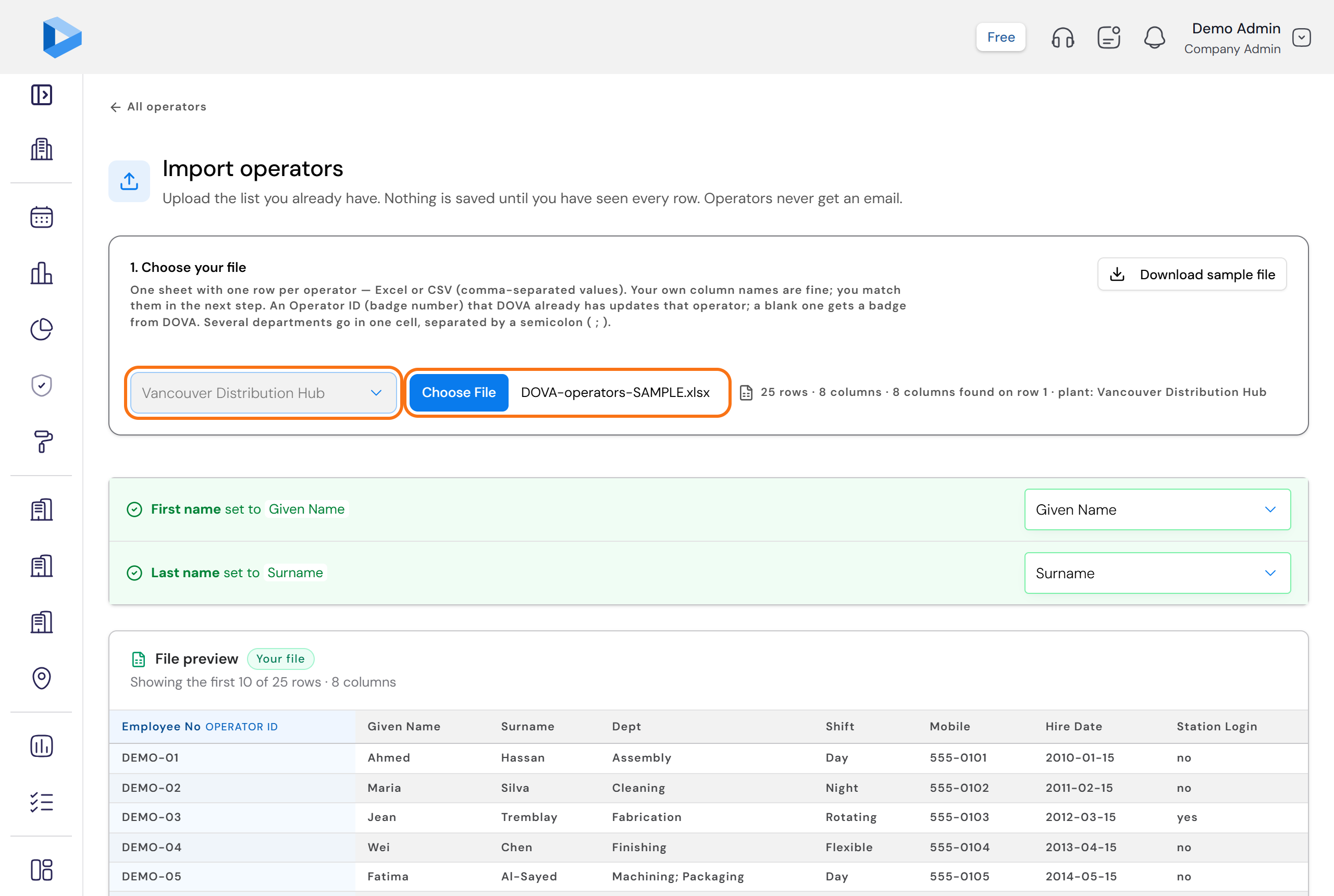Viewport: 1334px width, 896px height.
Task: Open the company building sidebar icon
Action: point(42,149)
